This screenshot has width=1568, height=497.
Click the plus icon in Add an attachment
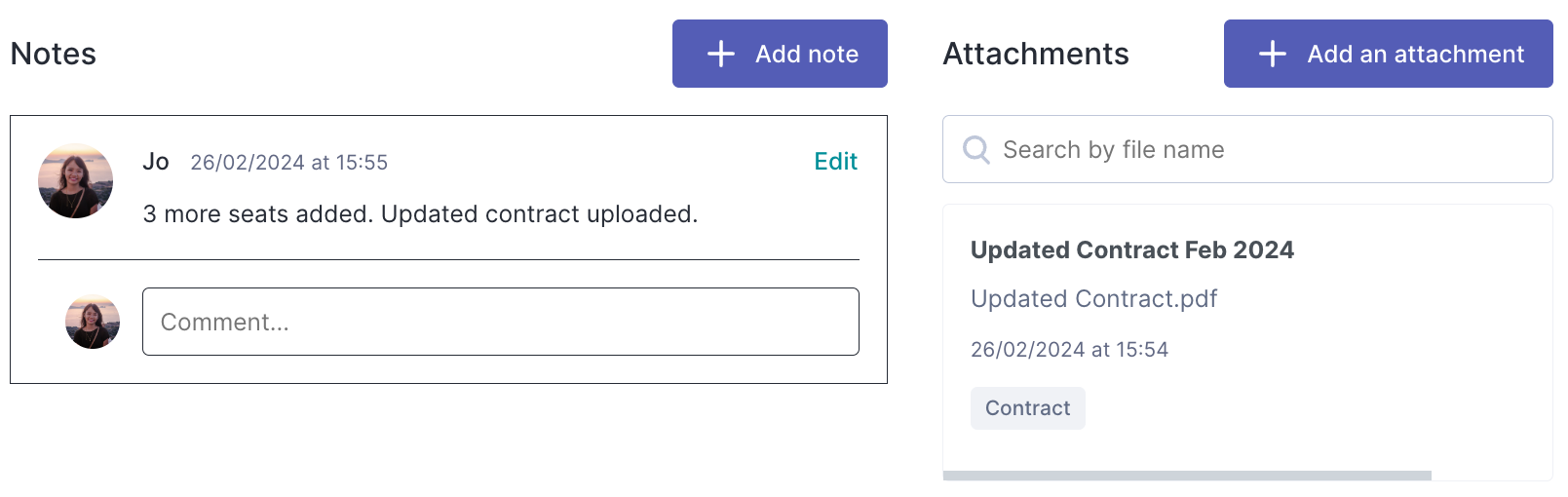1272,54
